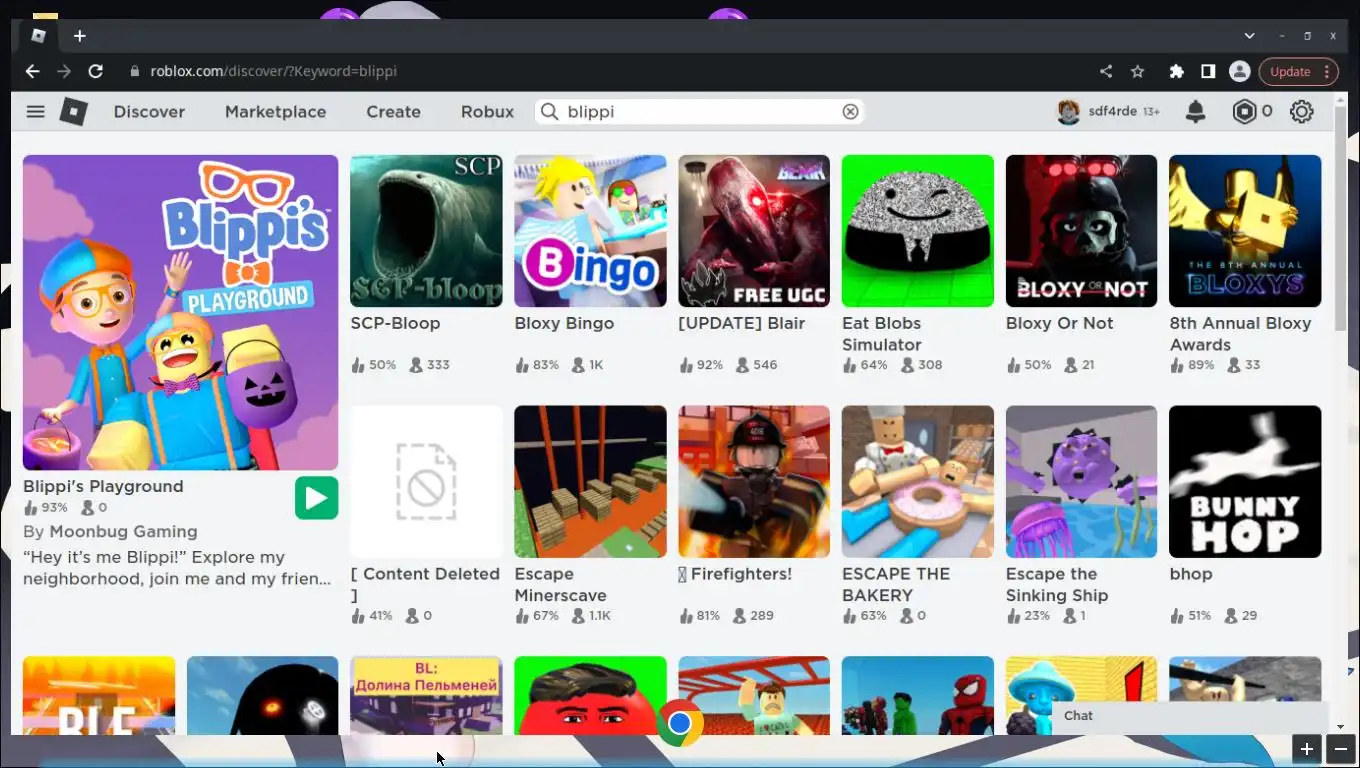Open the Chat panel
This screenshot has width=1360, height=768.
tap(1191, 715)
